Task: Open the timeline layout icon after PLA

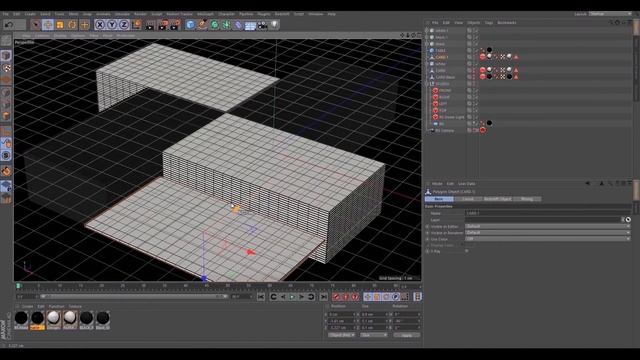Action: [417, 297]
